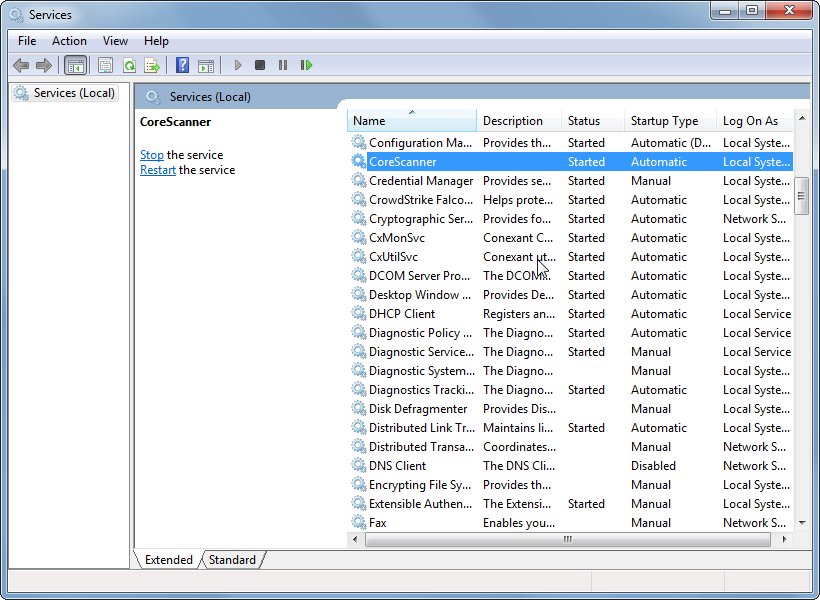
Task: Play the selected service with the start icon
Action: pyautogui.click(x=237, y=65)
